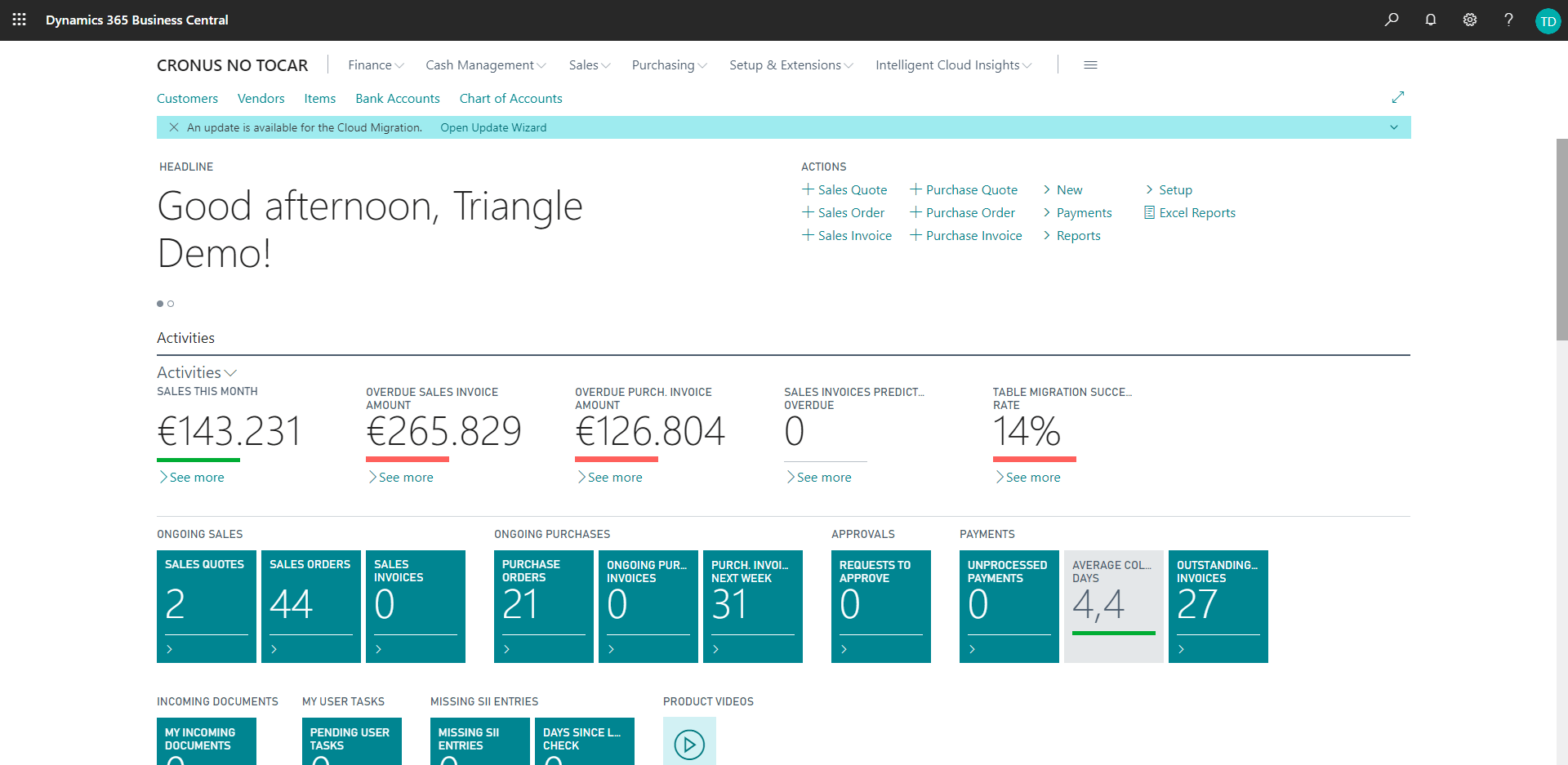Open the app launcher waffle icon
Screen dimensions: 1568x765
(x=20, y=20)
